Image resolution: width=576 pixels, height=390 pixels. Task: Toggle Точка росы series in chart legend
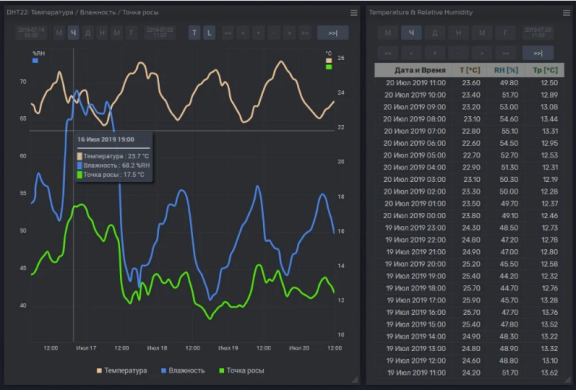[241, 371]
